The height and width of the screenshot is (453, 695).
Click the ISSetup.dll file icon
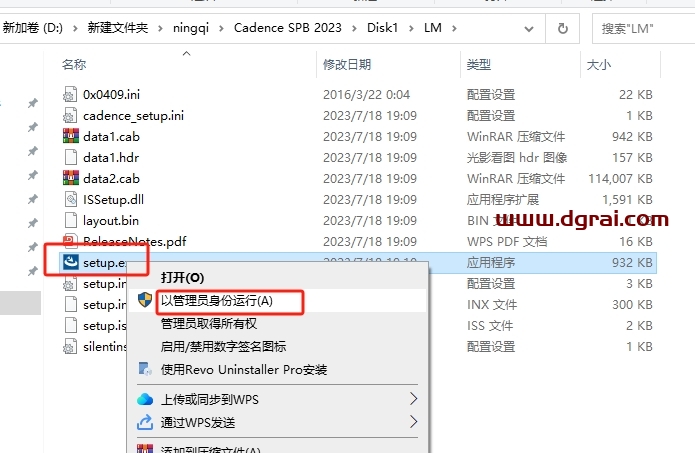point(70,199)
